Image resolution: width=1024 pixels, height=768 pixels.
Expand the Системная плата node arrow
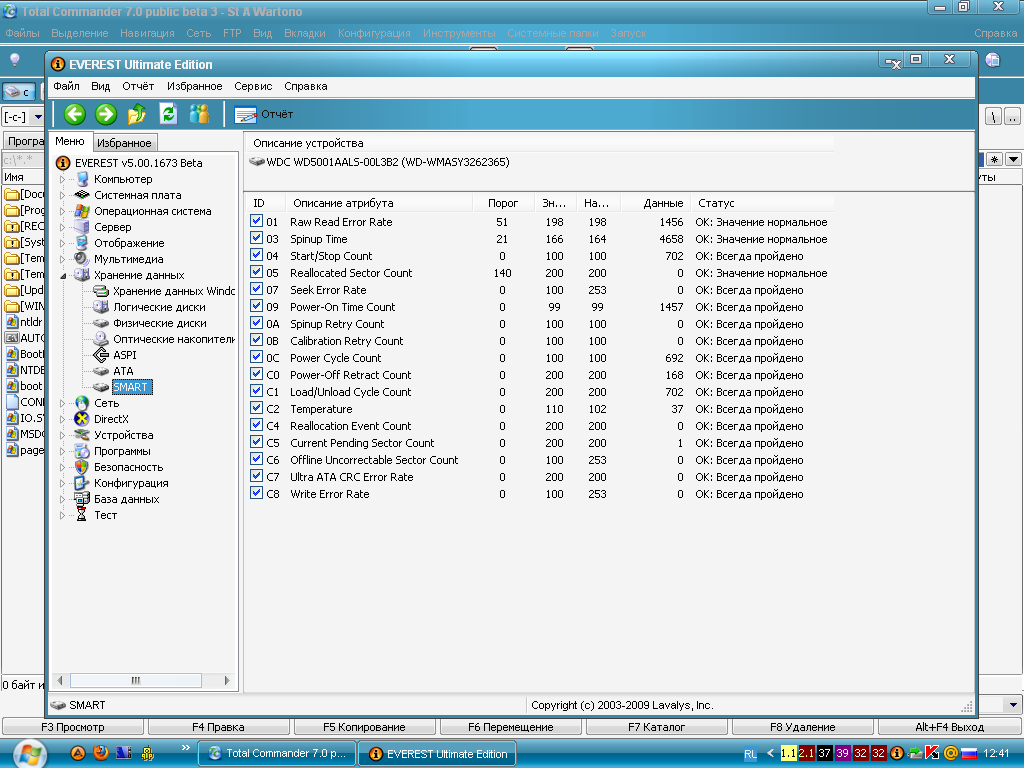pos(63,195)
